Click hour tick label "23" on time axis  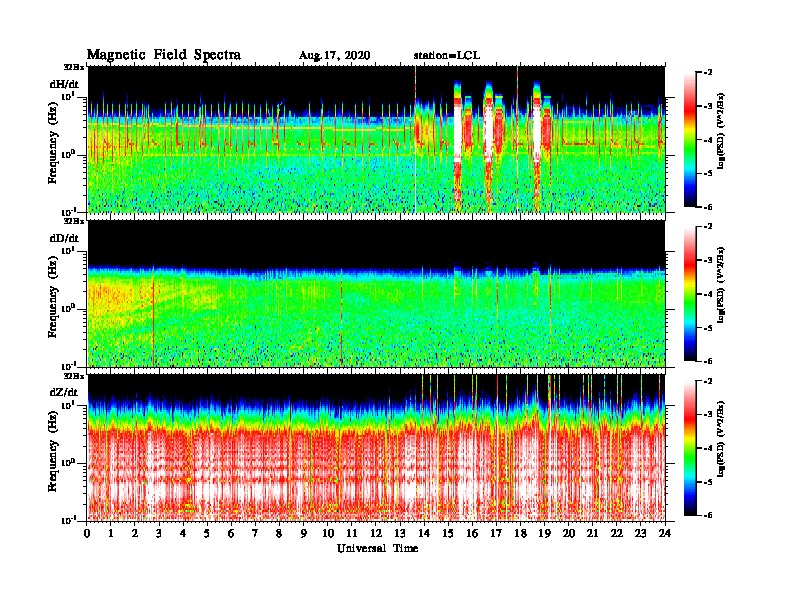coord(640,533)
